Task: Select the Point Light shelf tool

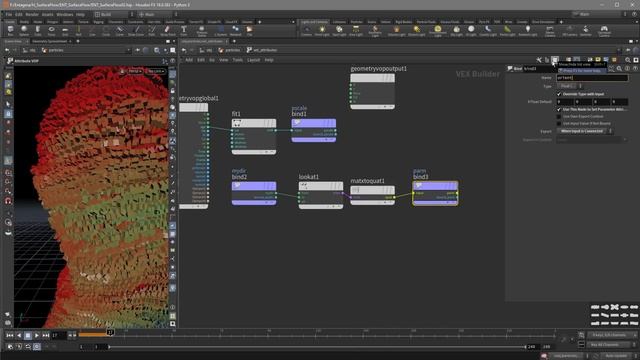Action: point(322,30)
